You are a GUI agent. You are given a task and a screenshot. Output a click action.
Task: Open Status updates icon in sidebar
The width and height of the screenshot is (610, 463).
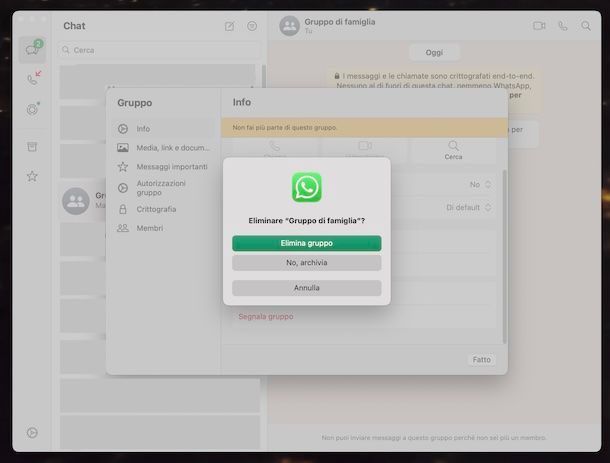tap(33, 109)
